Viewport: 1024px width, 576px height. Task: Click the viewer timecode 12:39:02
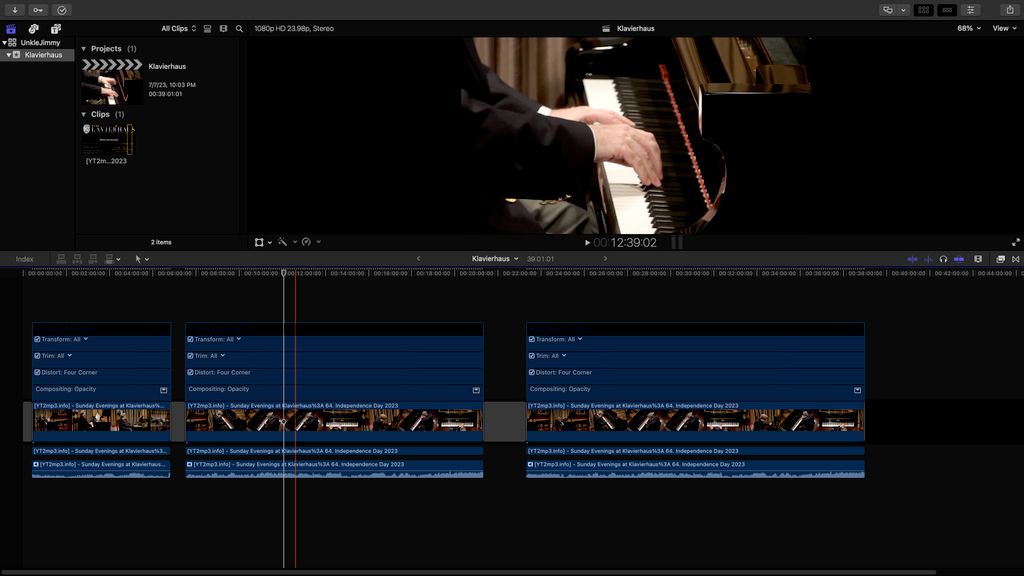[x=625, y=242]
